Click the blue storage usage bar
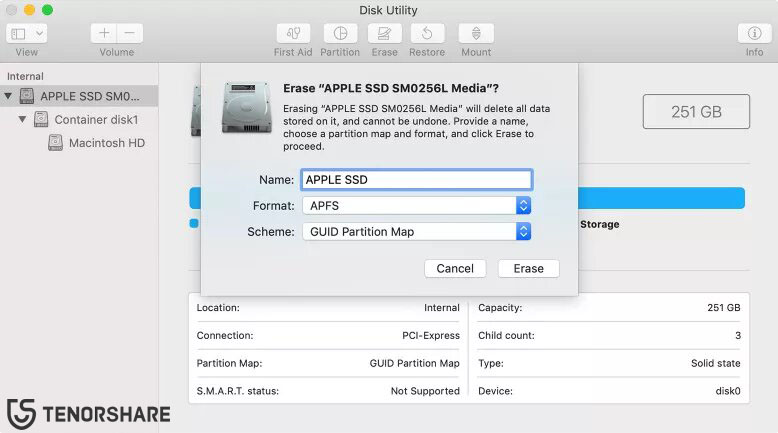 (x=661, y=198)
